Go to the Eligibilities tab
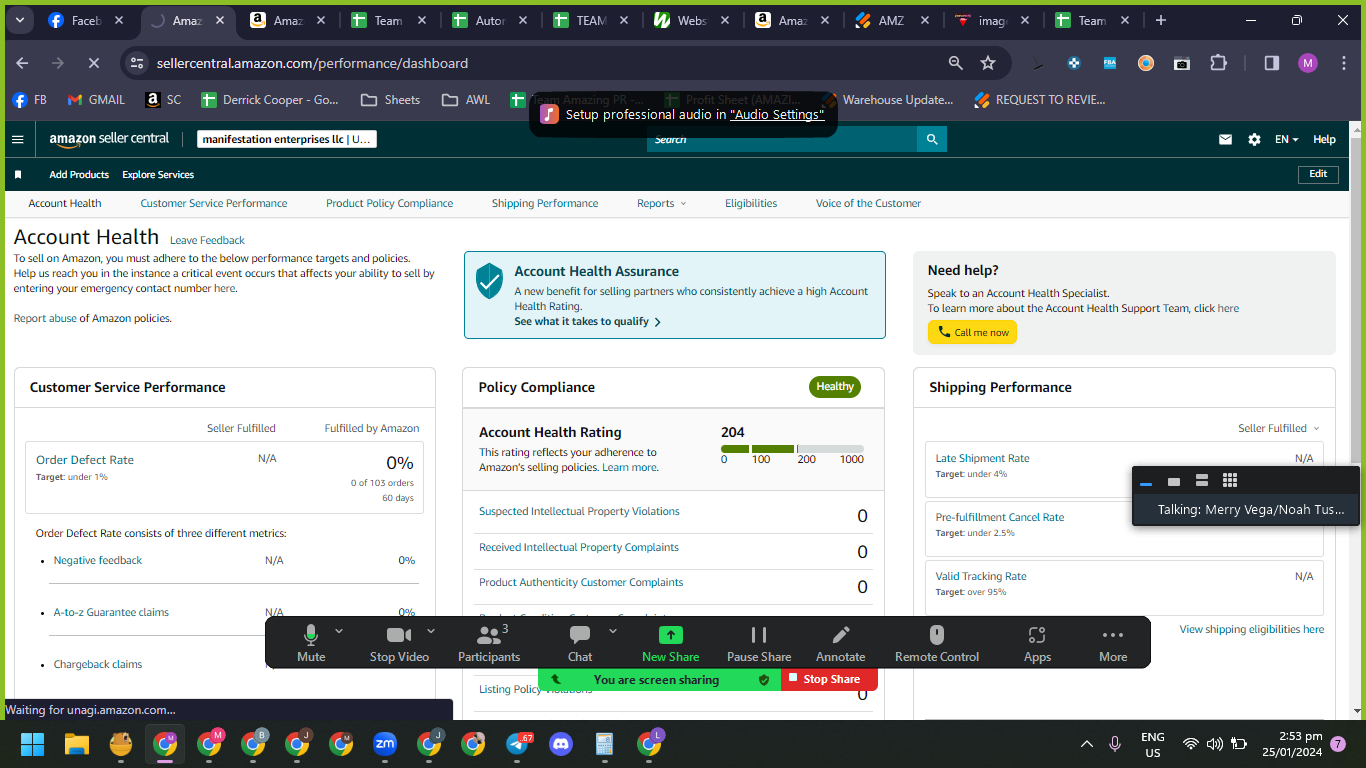The width and height of the screenshot is (1366, 768). tap(751, 203)
